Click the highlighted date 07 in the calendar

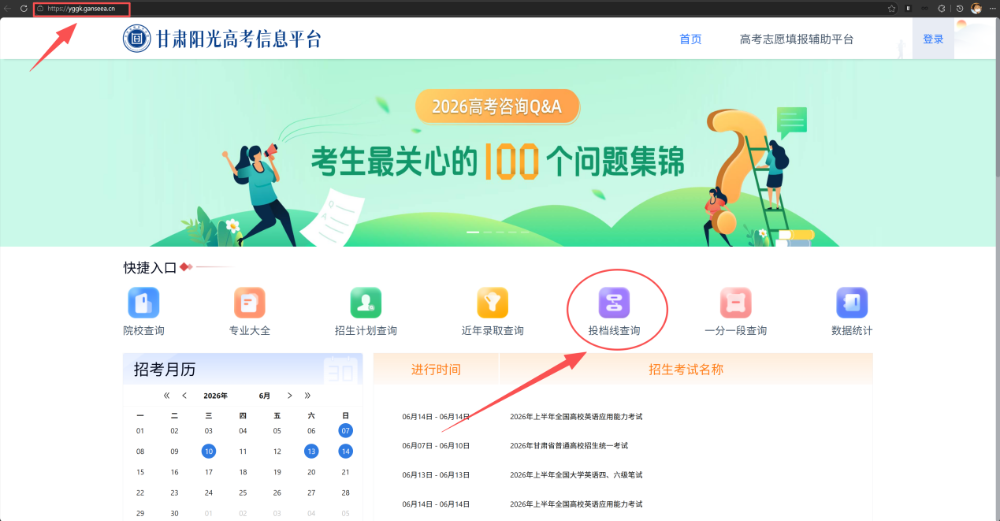345,430
